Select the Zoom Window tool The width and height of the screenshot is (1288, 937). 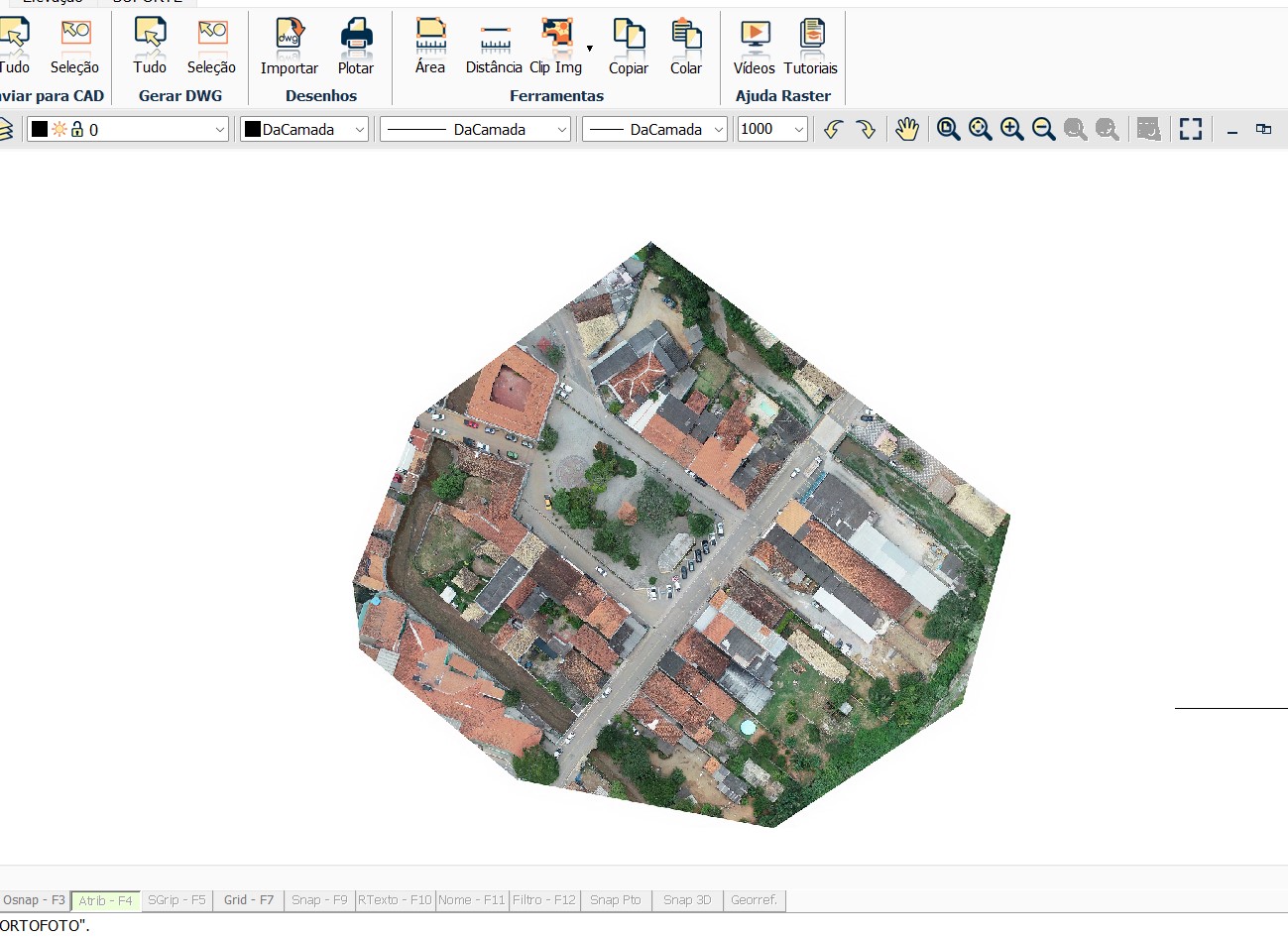[x=947, y=129]
